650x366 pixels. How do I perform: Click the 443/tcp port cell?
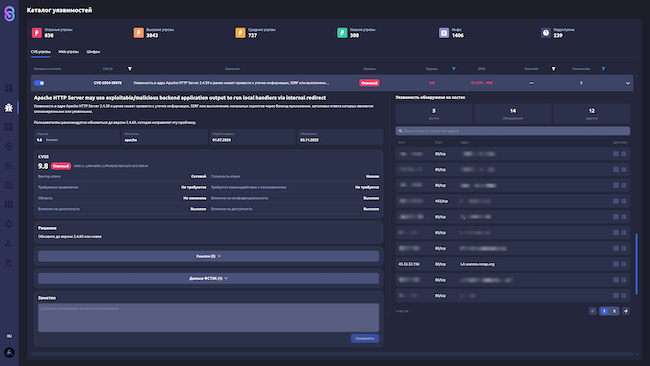441,201
